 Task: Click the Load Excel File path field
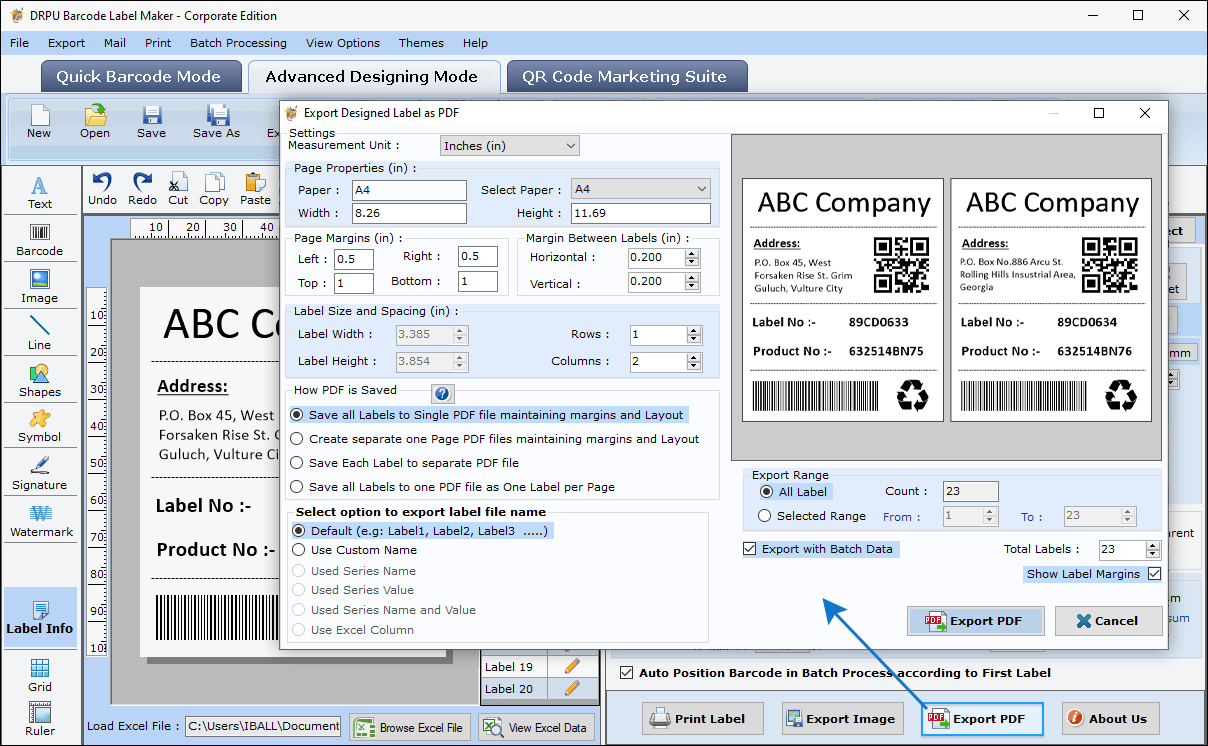263,726
